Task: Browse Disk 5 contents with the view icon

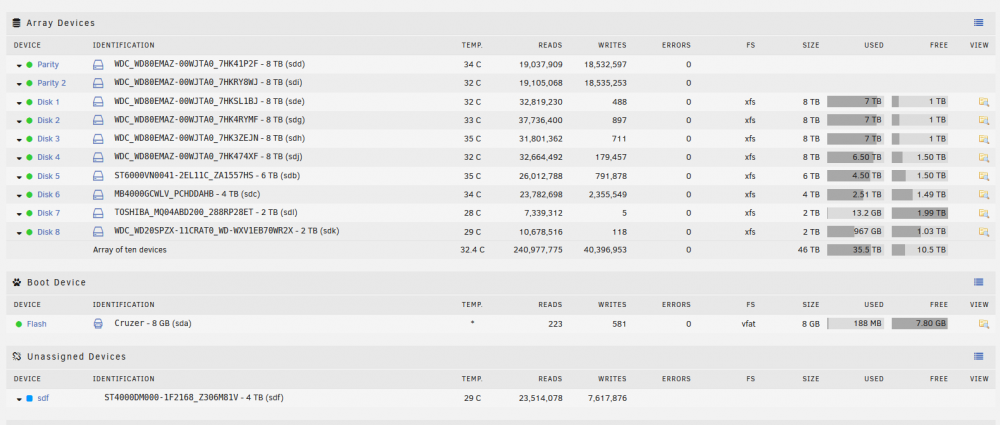Action: 983,175
